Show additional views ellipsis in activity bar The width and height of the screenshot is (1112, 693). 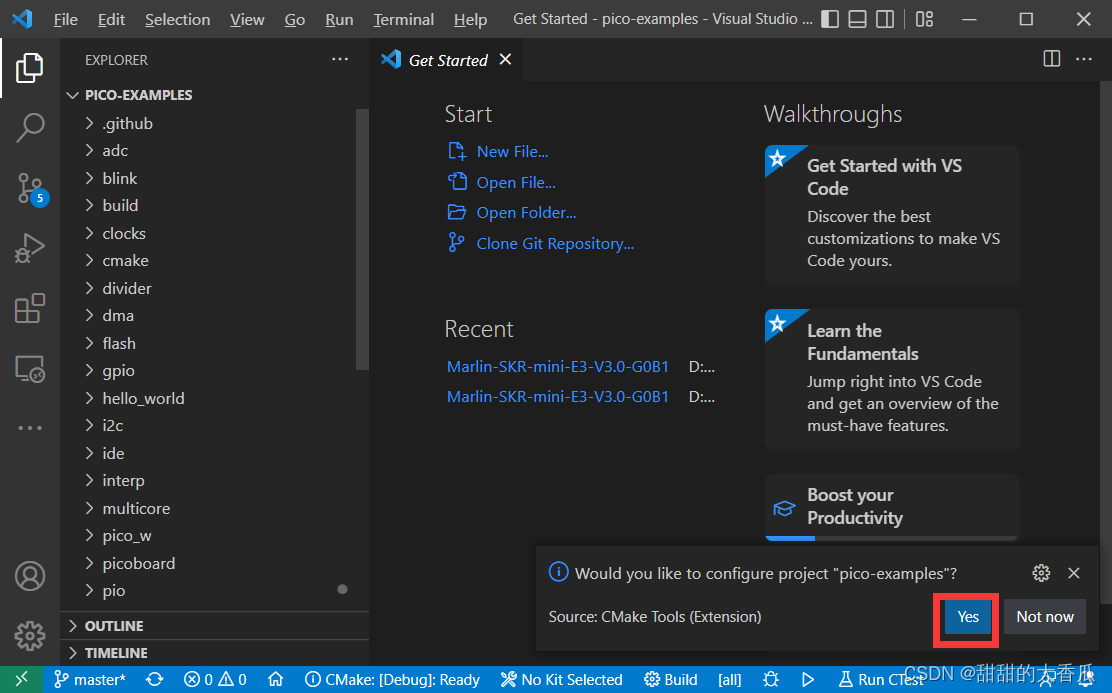point(30,428)
